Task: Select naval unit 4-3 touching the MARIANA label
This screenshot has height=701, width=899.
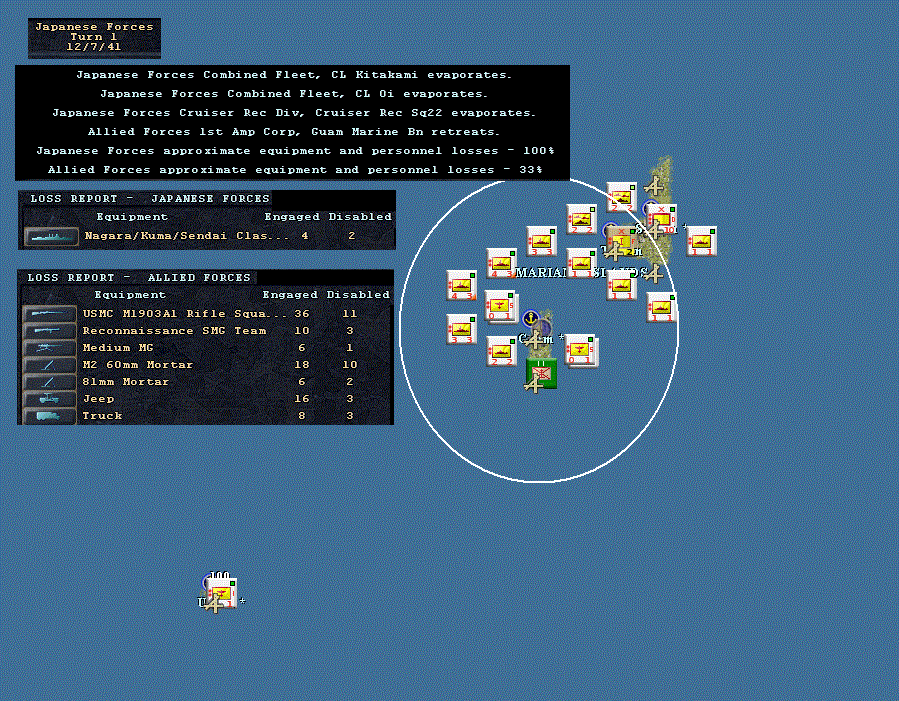Action: point(501,263)
